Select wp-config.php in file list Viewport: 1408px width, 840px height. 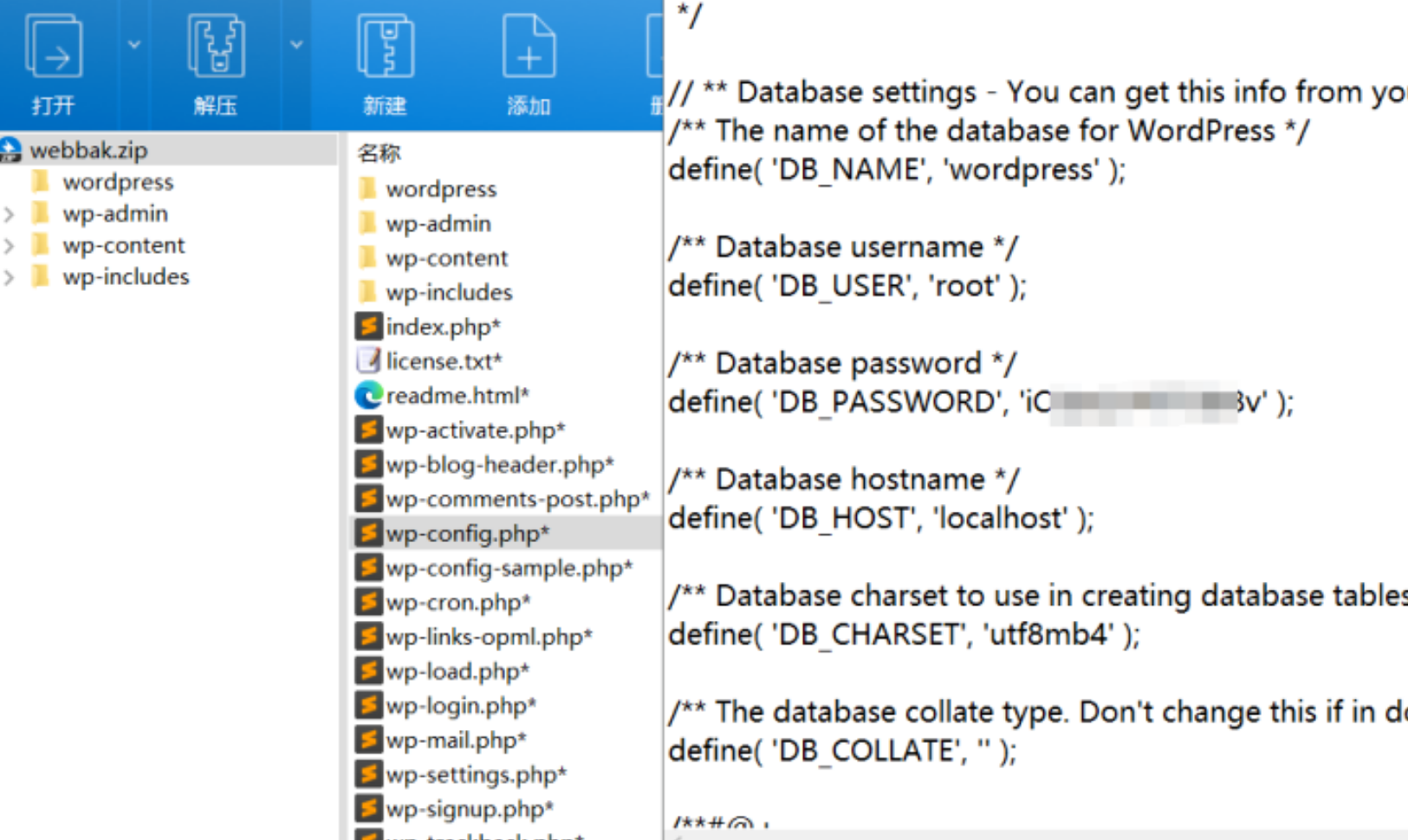tap(467, 533)
